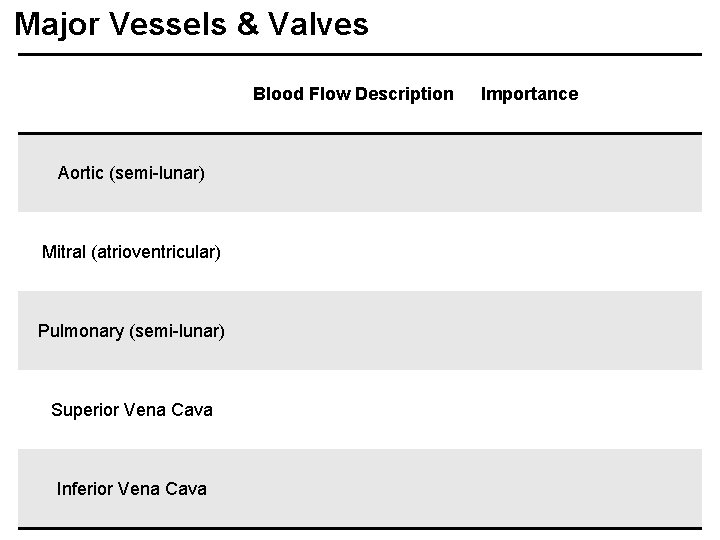Select the 'Inferior Vena Cava' row label
Viewport: 720px width, 540px height.
(131, 489)
